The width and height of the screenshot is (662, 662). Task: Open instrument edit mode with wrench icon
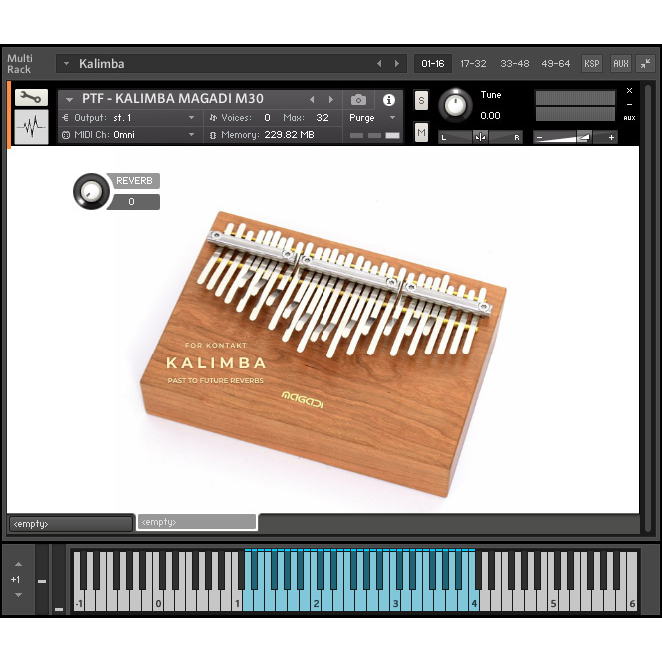(x=31, y=98)
